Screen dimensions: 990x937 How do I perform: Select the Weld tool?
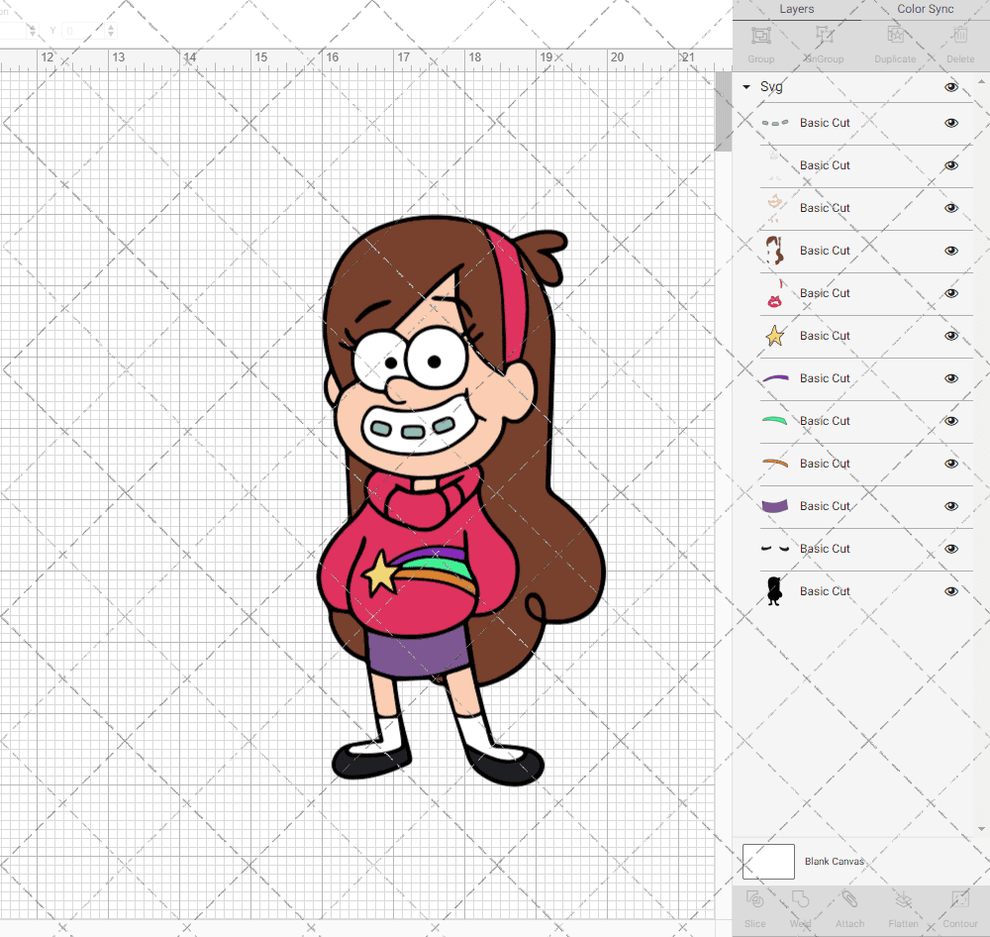801,910
